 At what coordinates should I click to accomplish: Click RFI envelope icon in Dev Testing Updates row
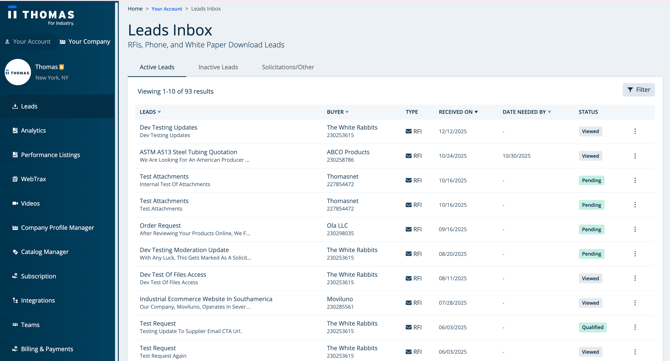point(408,131)
